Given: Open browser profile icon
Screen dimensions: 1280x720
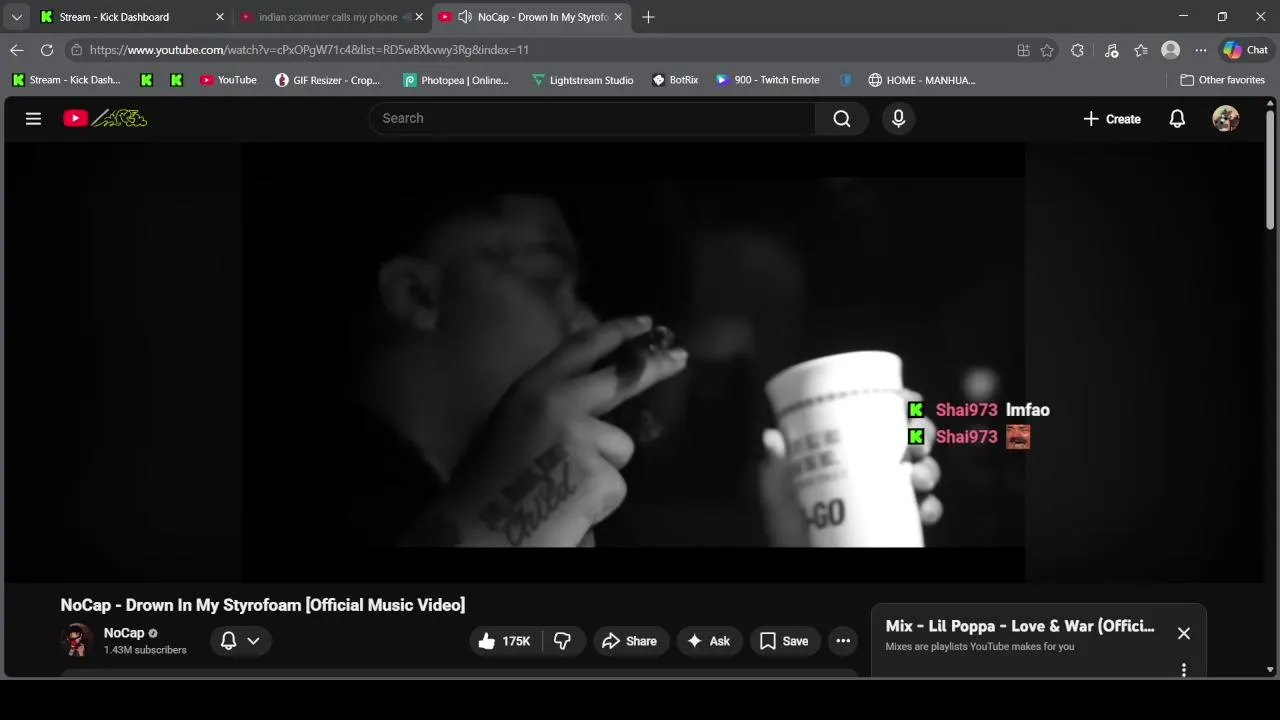Looking at the screenshot, I should click(x=1170, y=50).
